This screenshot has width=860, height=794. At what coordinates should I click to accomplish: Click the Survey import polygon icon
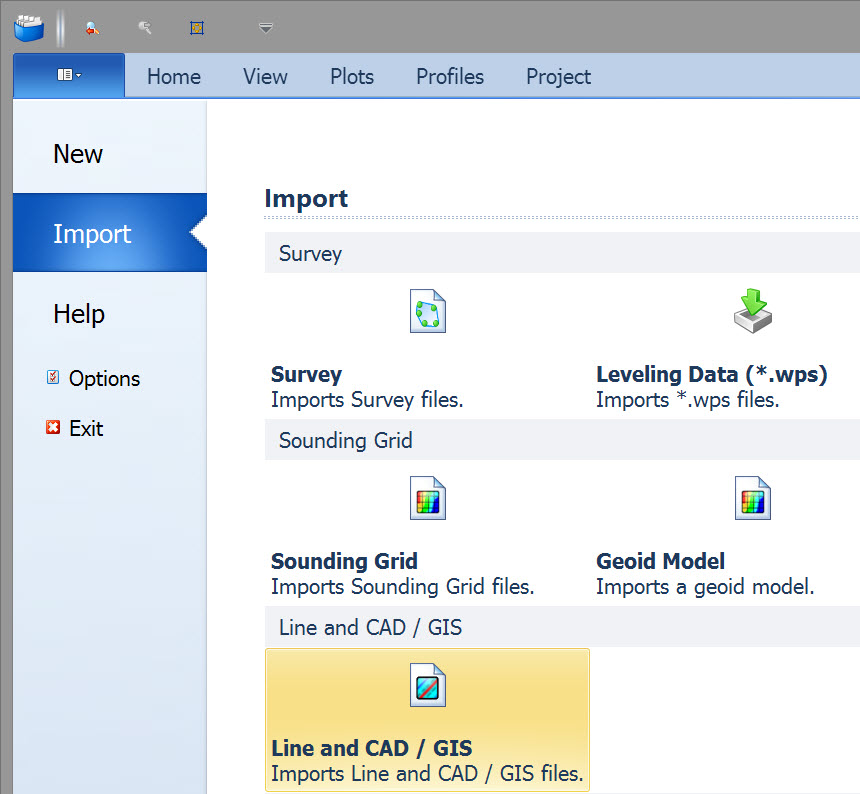tap(428, 312)
